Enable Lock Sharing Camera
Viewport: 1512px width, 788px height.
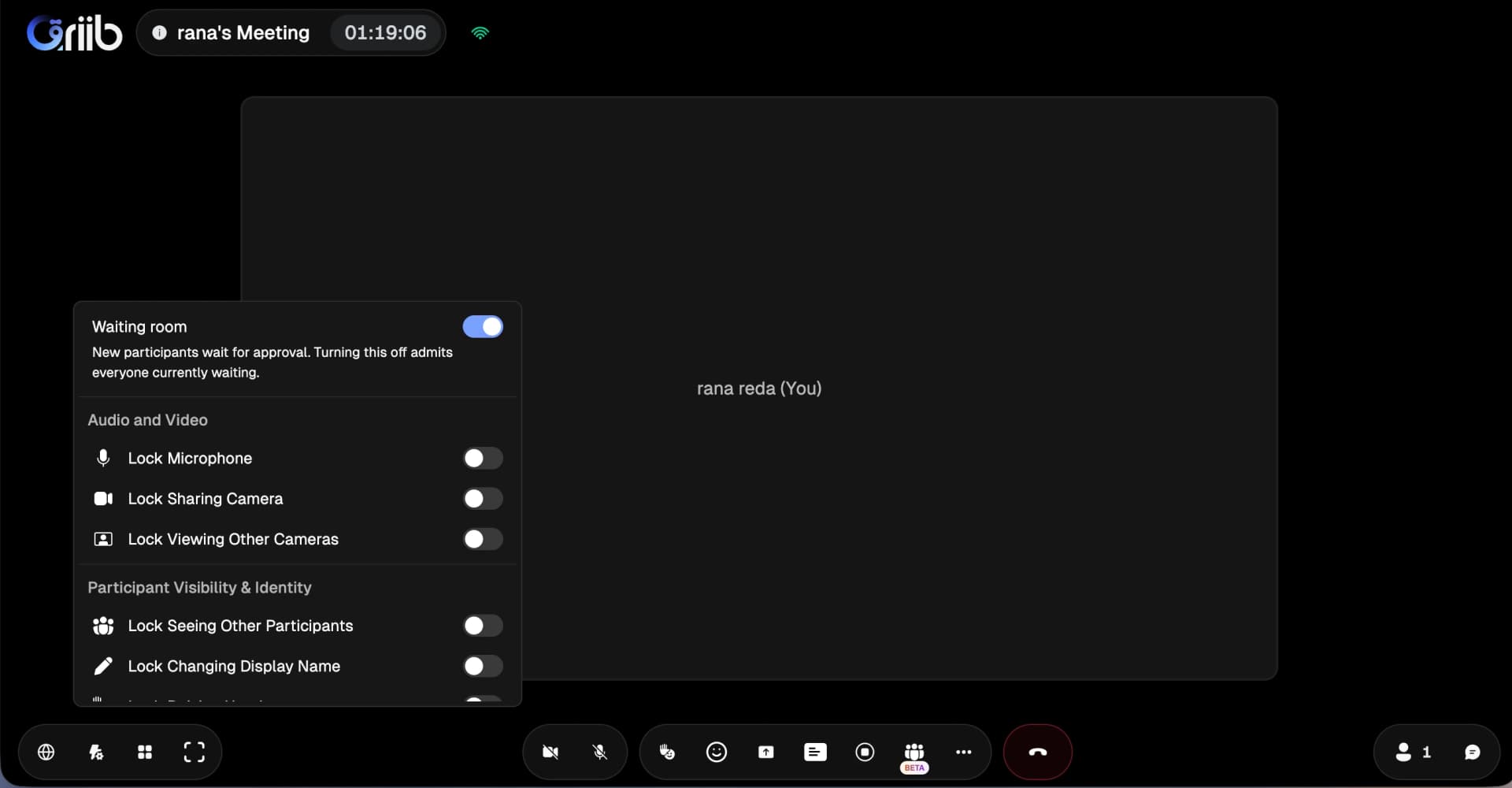(x=483, y=499)
